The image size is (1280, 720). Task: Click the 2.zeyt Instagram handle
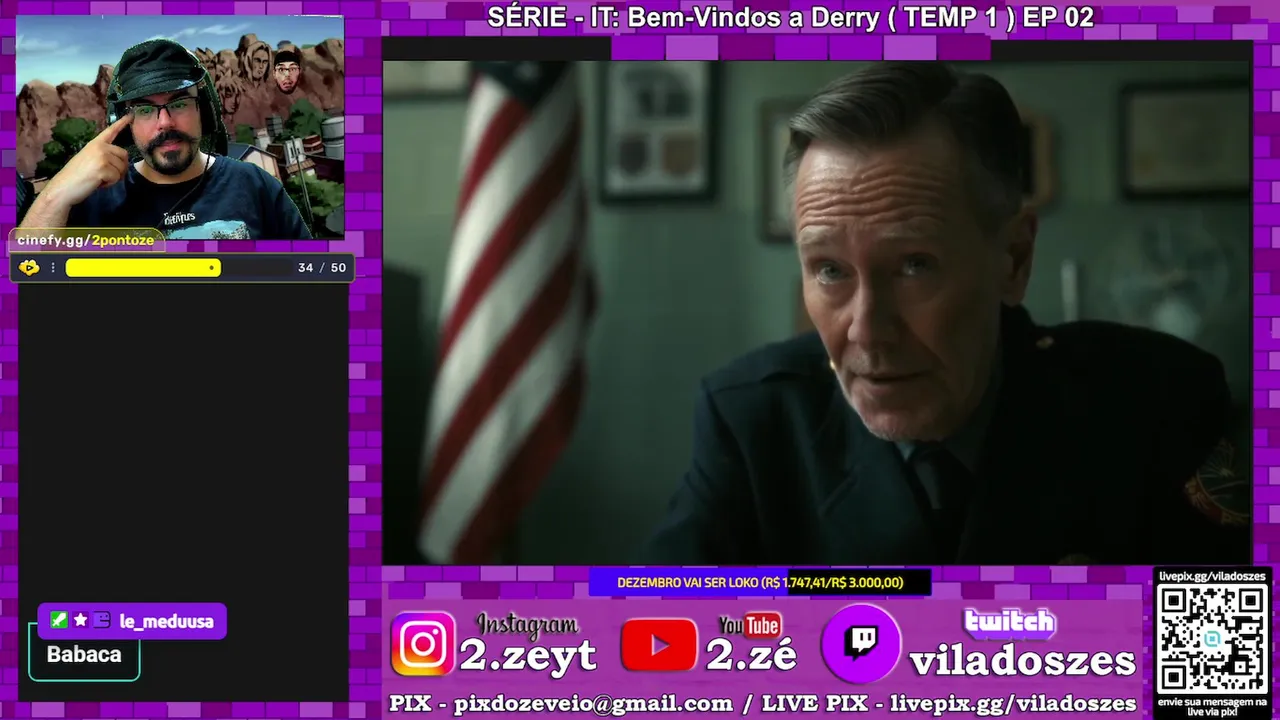(527, 655)
